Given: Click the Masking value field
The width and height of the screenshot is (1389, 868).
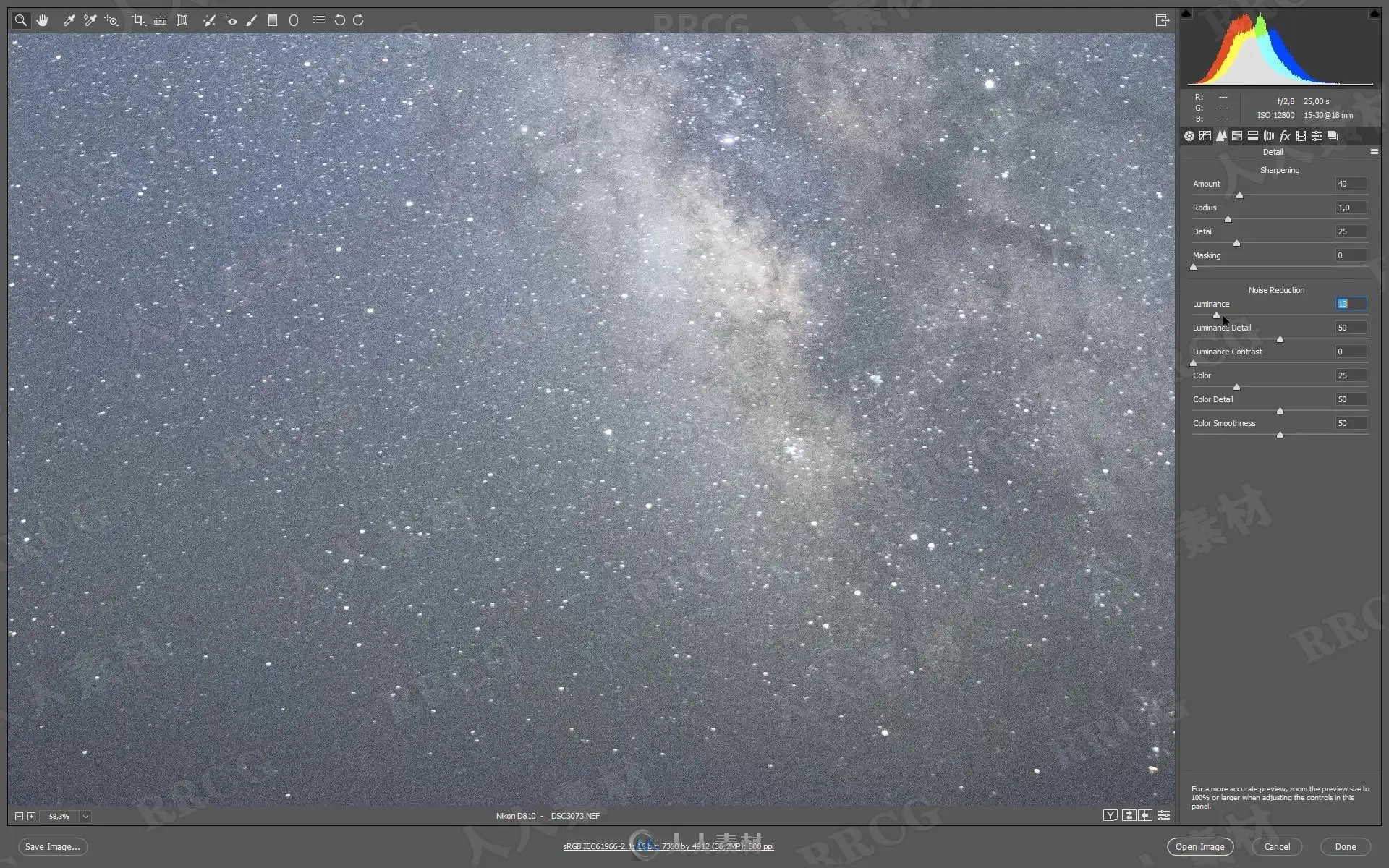Looking at the screenshot, I should click(x=1351, y=255).
